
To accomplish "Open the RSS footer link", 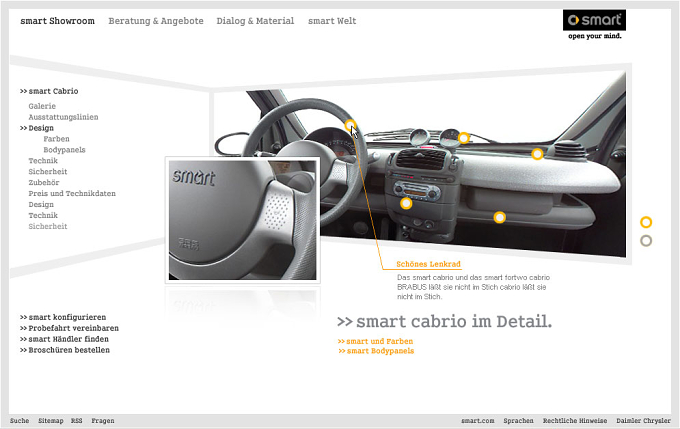I will 77,421.
